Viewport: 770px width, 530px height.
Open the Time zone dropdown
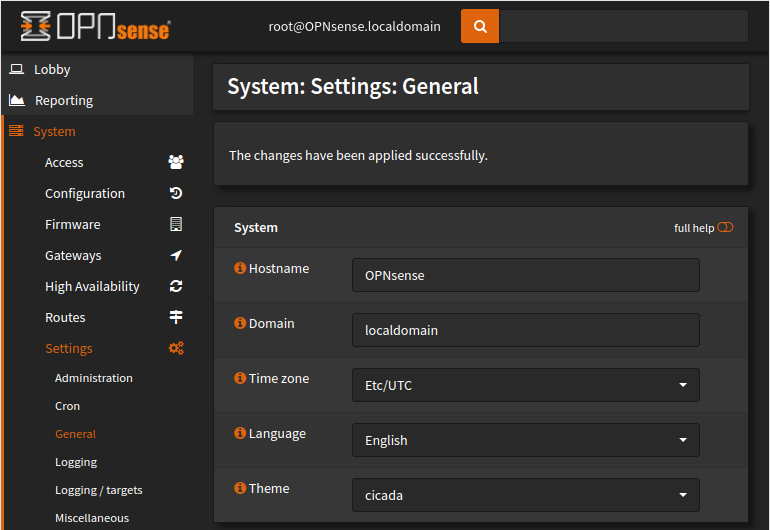[x=525, y=385]
